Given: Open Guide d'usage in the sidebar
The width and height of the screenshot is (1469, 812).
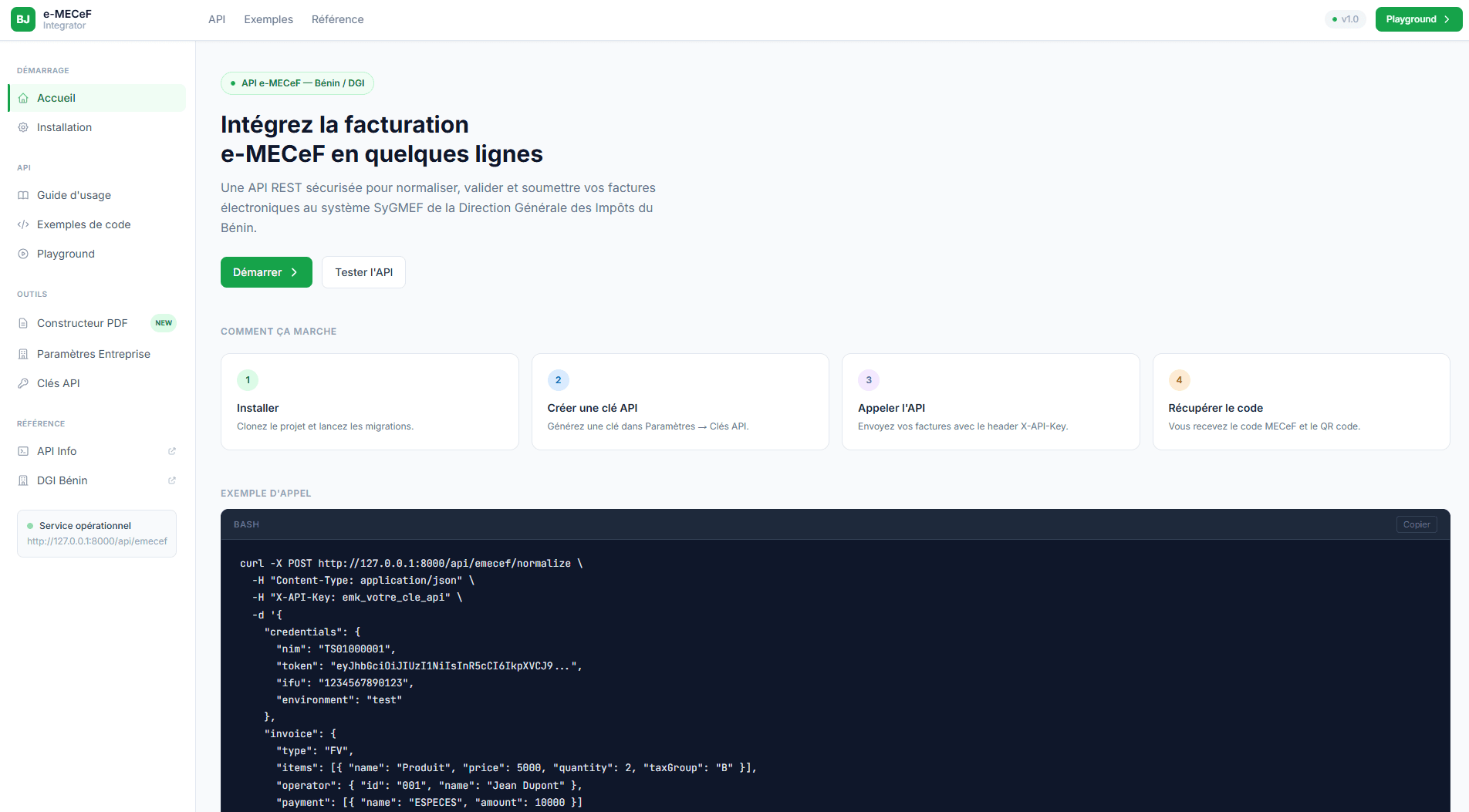Looking at the screenshot, I should click(96, 195).
